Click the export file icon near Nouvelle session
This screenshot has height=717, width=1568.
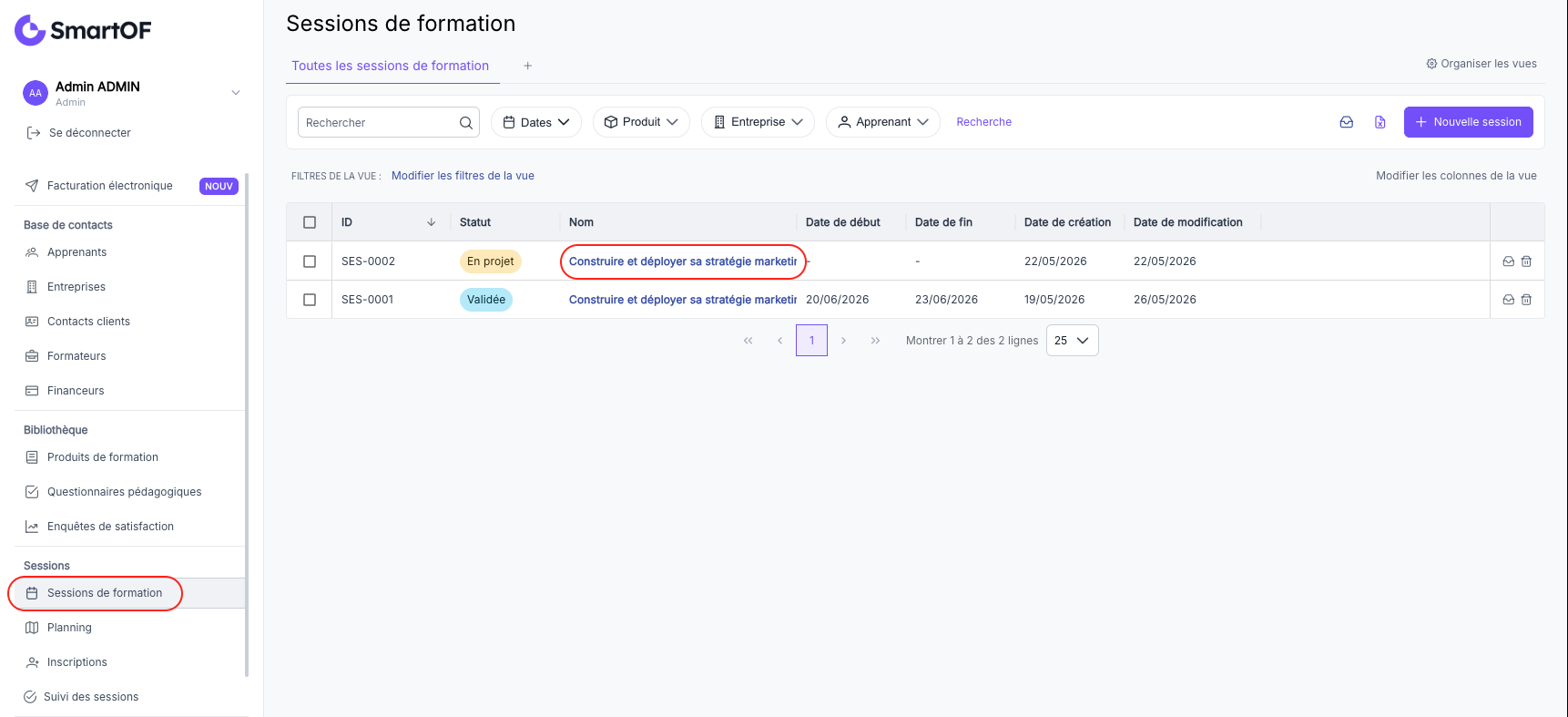1380,122
